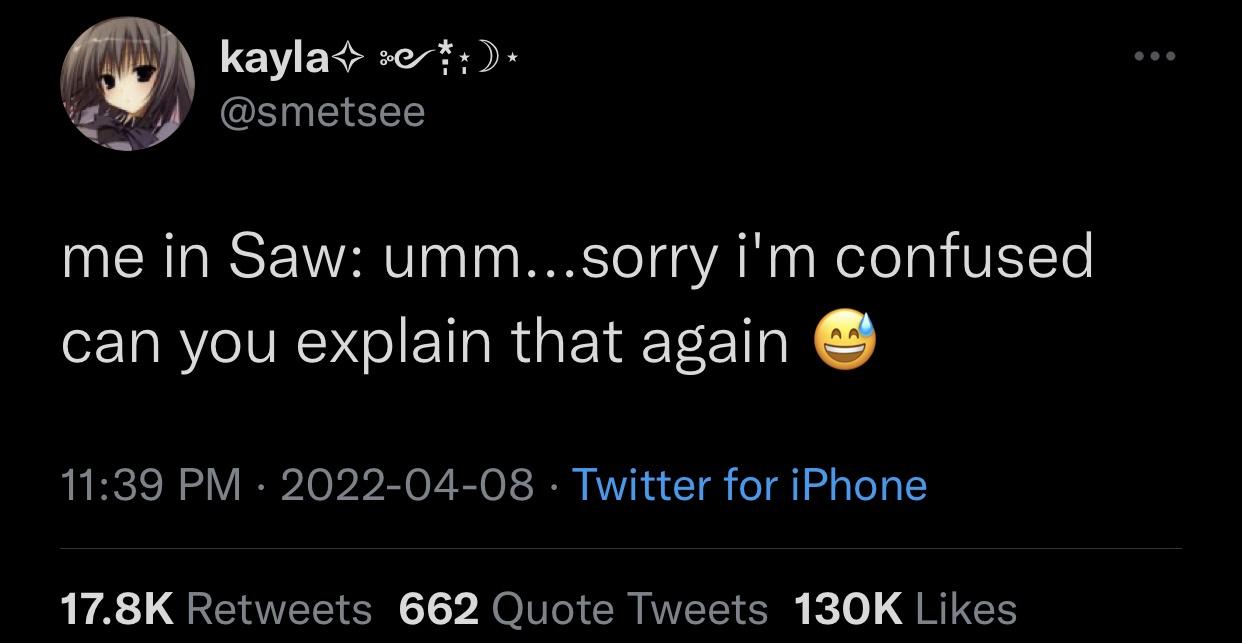Screen dimensions: 1242x643
Task: Visit the @smetsee handle profile
Action: click(x=322, y=112)
